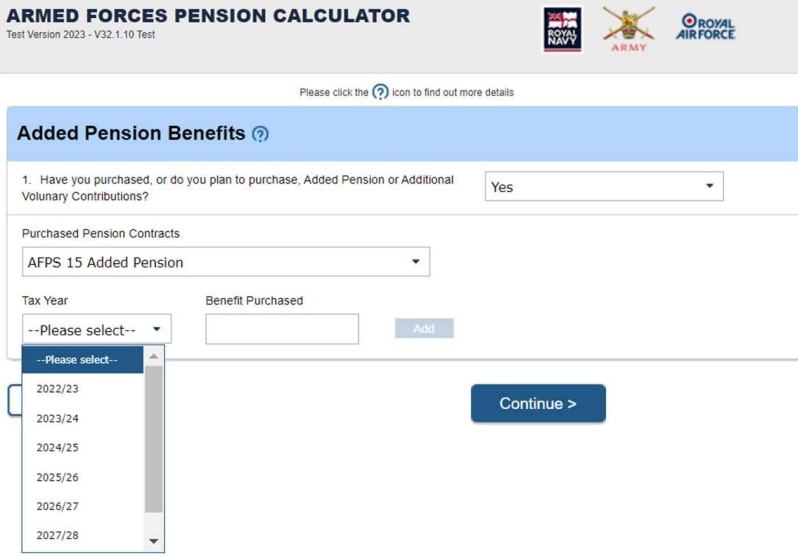Click the question mark icon in instructions
This screenshot has width=798, height=558.
[380, 92]
